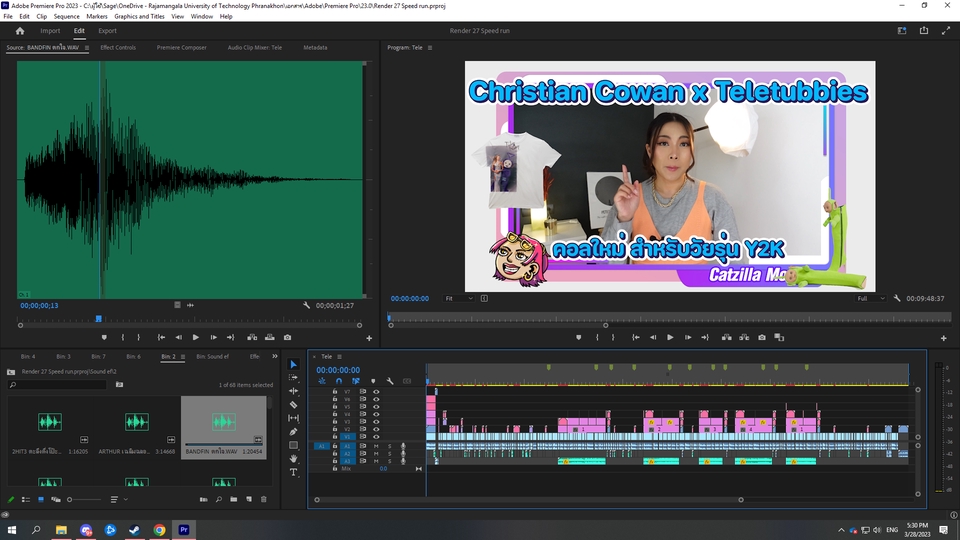Click Automate to Sequence icon
Viewport: 960px width, 540px height.
point(203,500)
